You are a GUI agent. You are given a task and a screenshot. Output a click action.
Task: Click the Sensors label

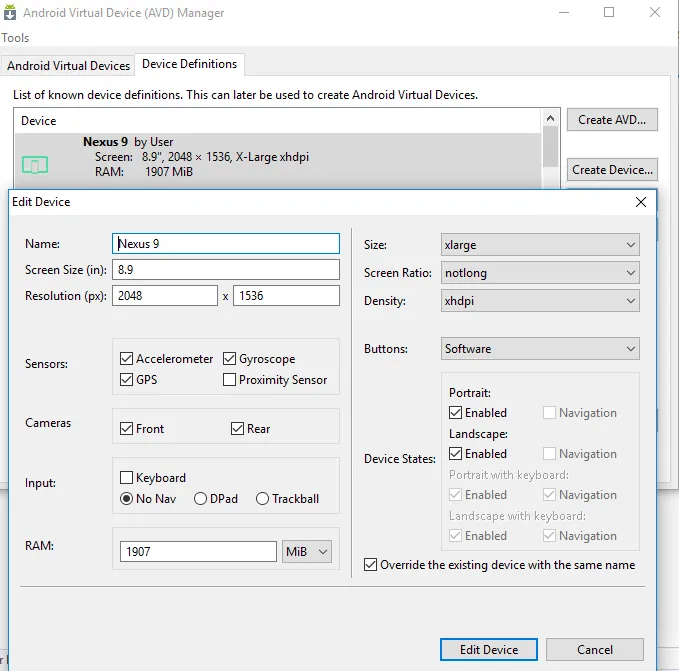click(x=46, y=364)
